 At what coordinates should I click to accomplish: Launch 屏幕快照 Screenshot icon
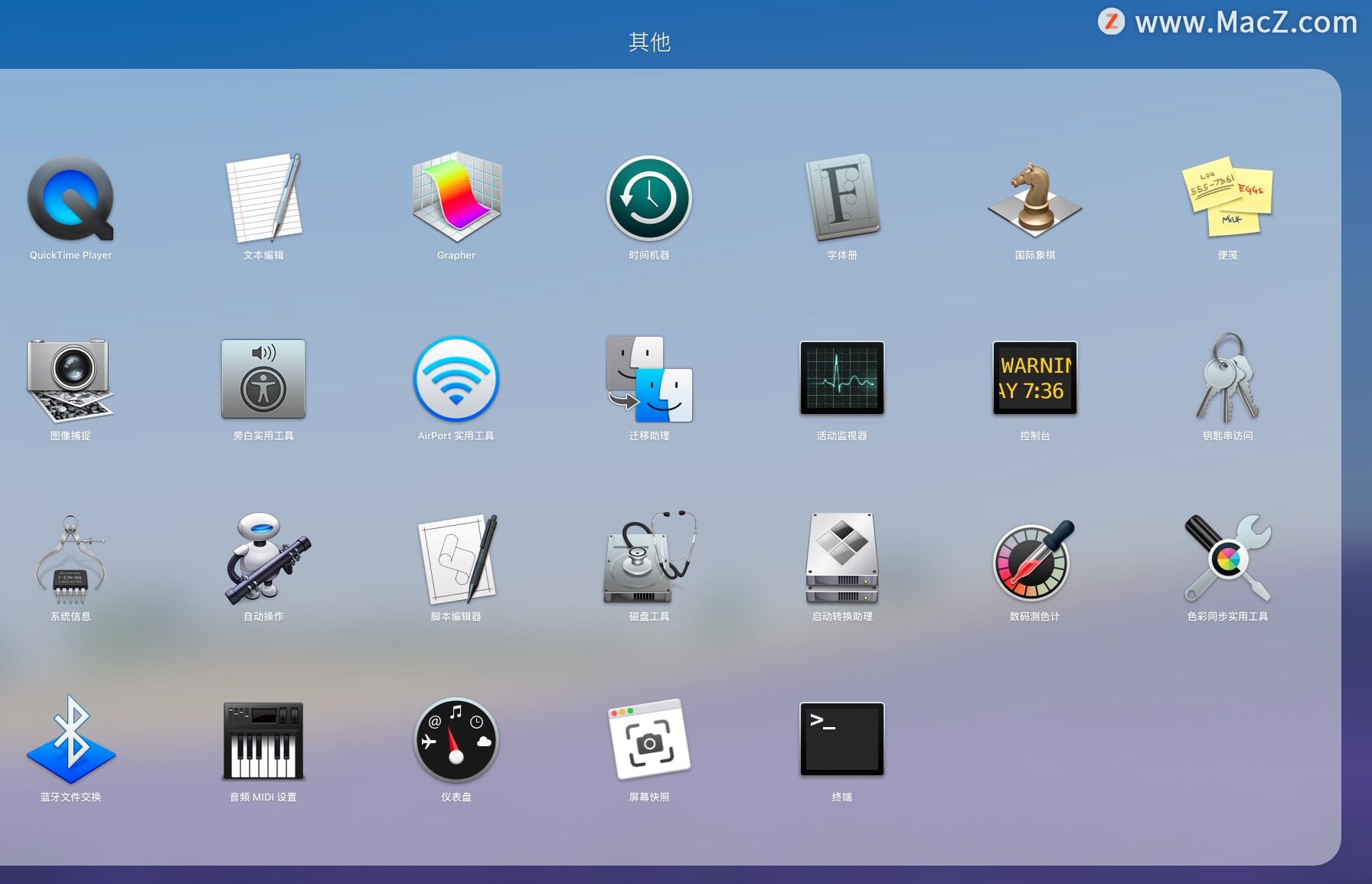pyautogui.click(x=649, y=740)
